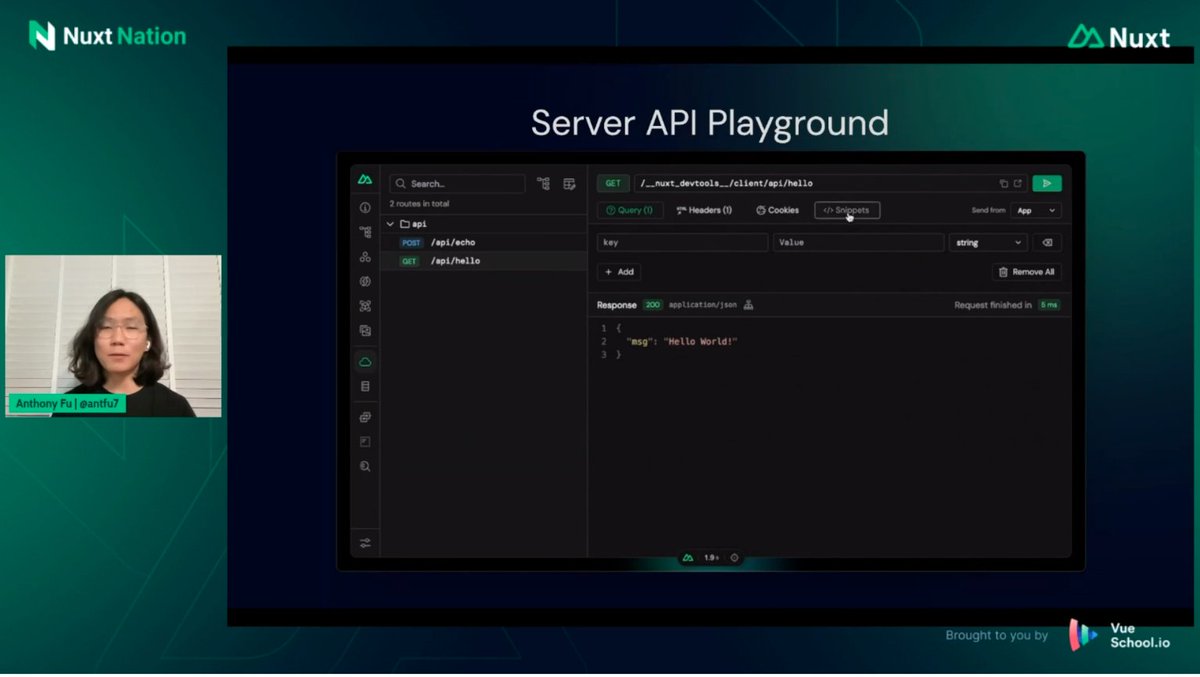The image size is (1200, 677).
Task: Click the request URL path field
Action: point(830,183)
